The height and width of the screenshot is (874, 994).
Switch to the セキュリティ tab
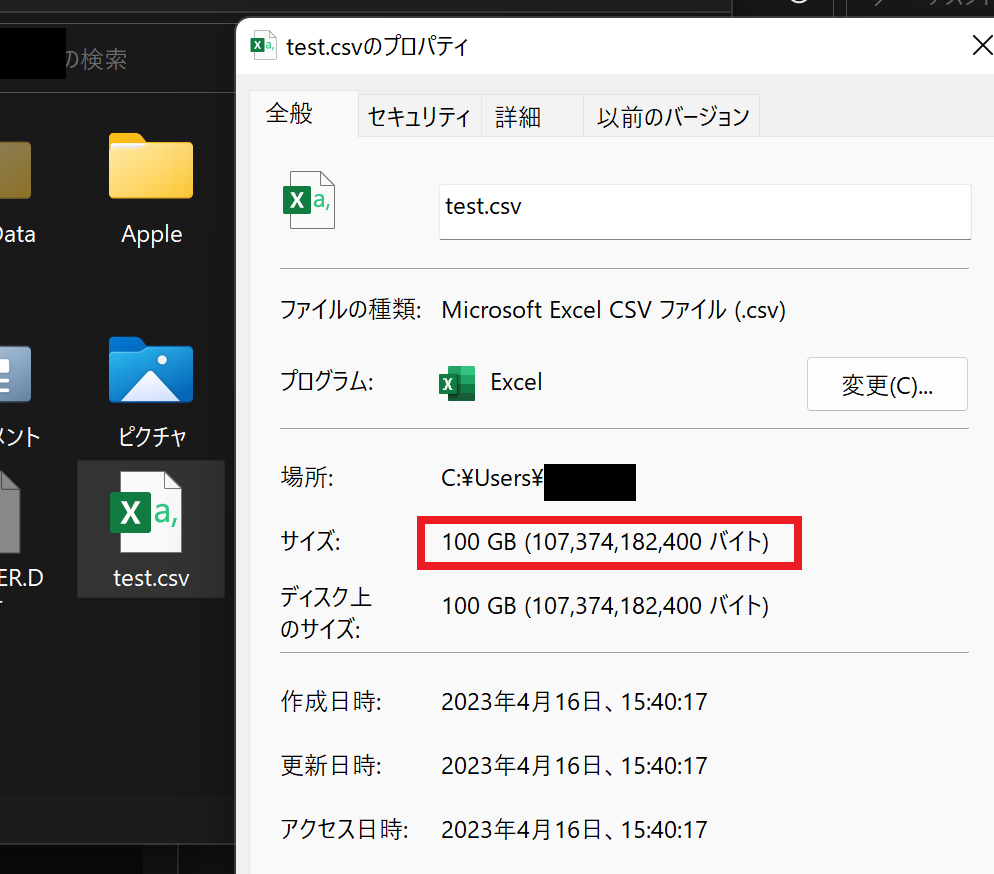[419, 117]
